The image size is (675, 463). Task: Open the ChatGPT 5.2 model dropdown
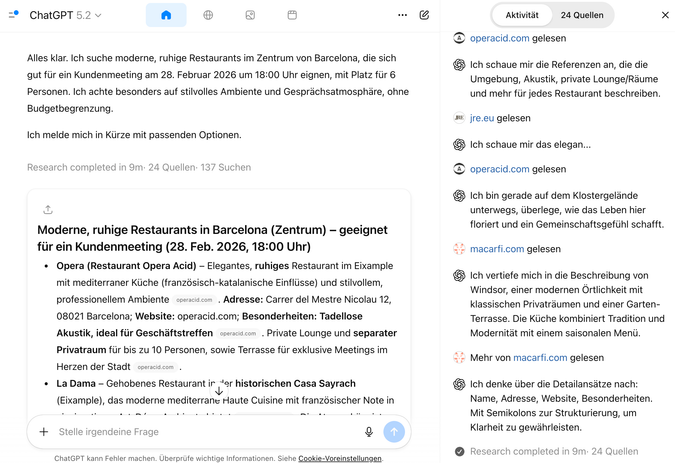coord(65,15)
